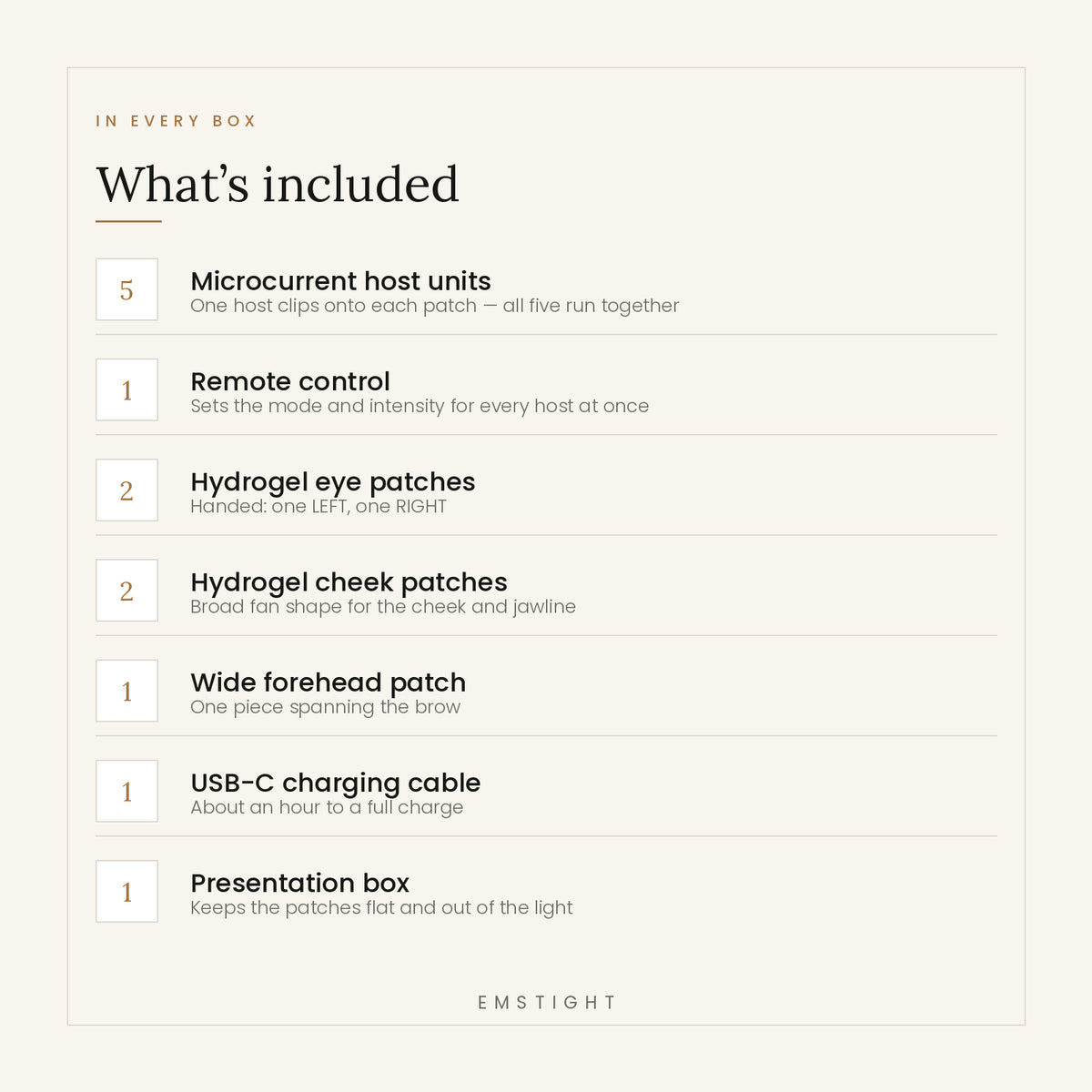Image resolution: width=1092 pixels, height=1092 pixels.
Task: Click the EMSTIGHT brand name footer
Action: point(547,1002)
